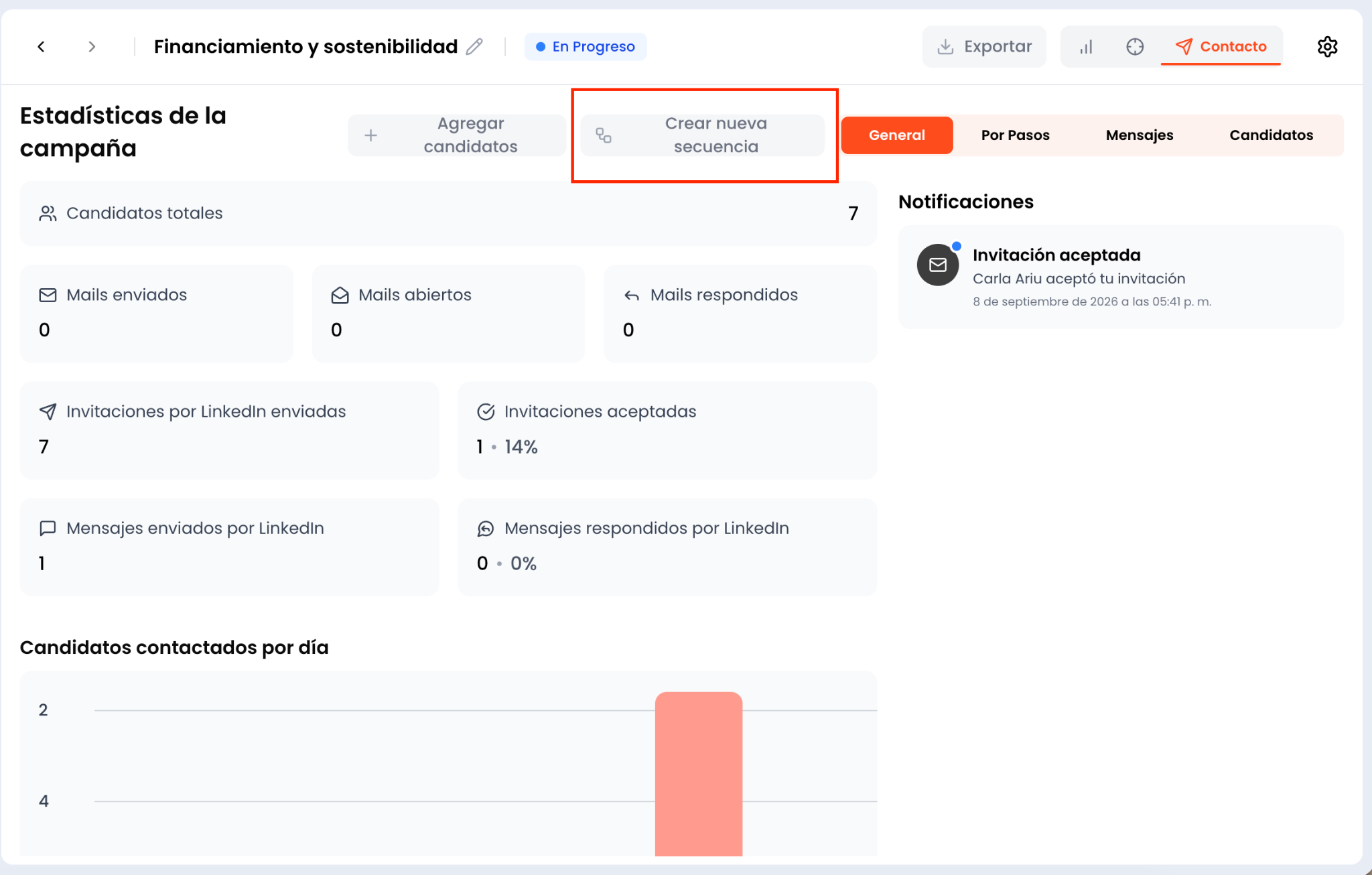Switch to the Por Pasos tab
This screenshot has height=875, width=1372.
(1015, 135)
